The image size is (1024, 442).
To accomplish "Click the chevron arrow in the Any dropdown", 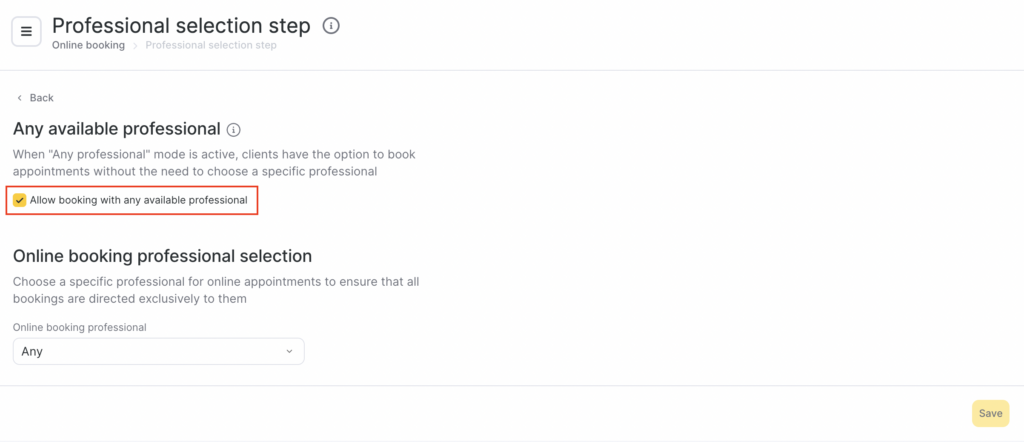I will pos(289,351).
